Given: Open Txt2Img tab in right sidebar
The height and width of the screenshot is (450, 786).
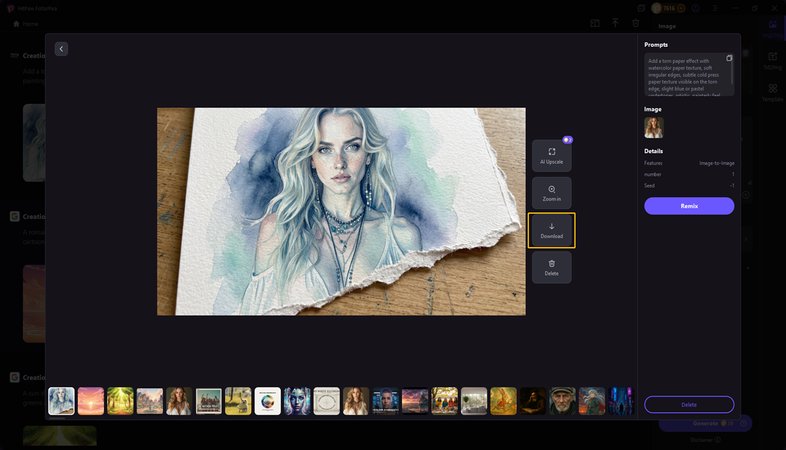Looking at the screenshot, I should pyautogui.click(x=772, y=61).
